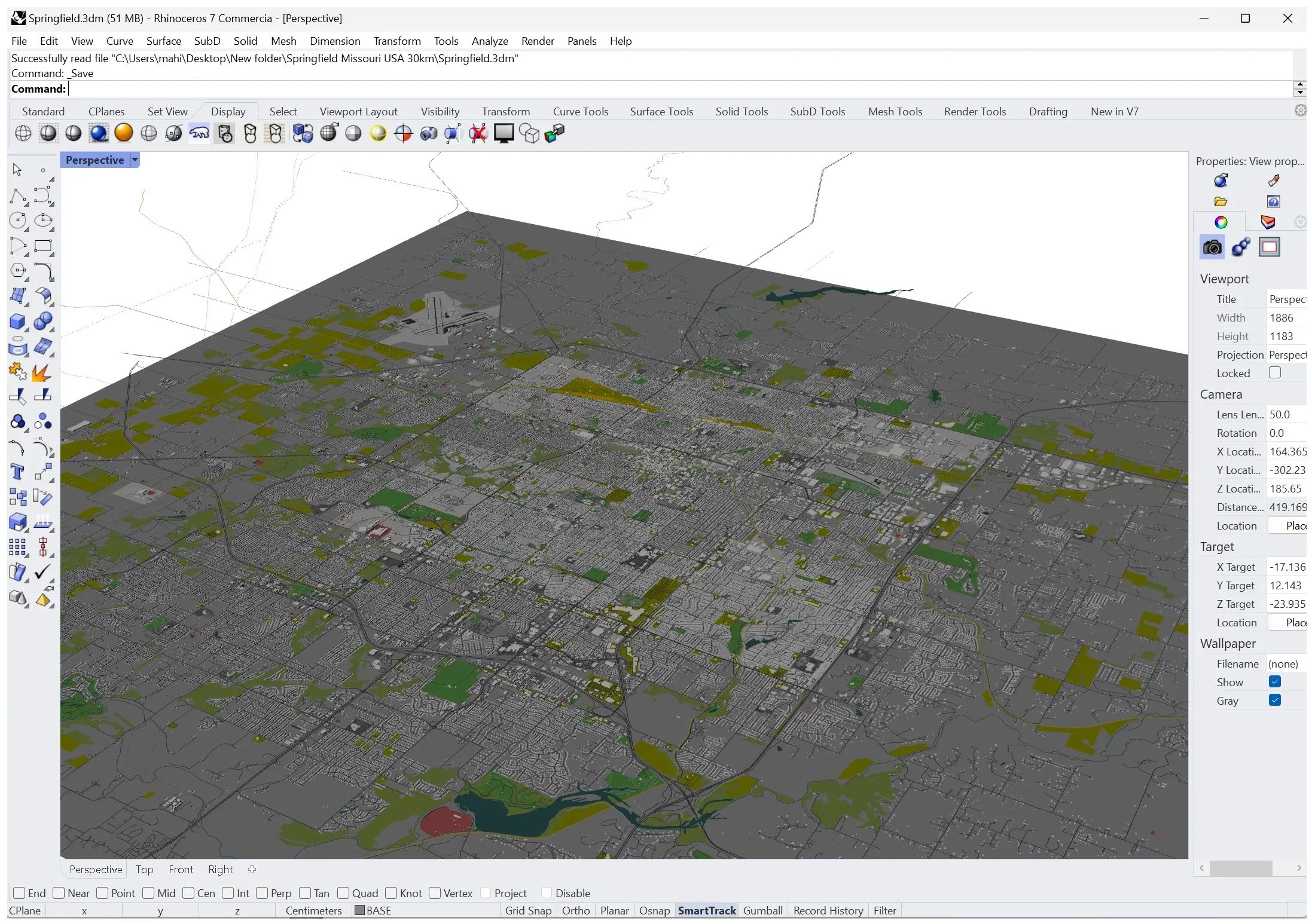Open the Control Point Curve tool
The height and width of the screenshot is (924, 1312).
click(x=44, y=196)
